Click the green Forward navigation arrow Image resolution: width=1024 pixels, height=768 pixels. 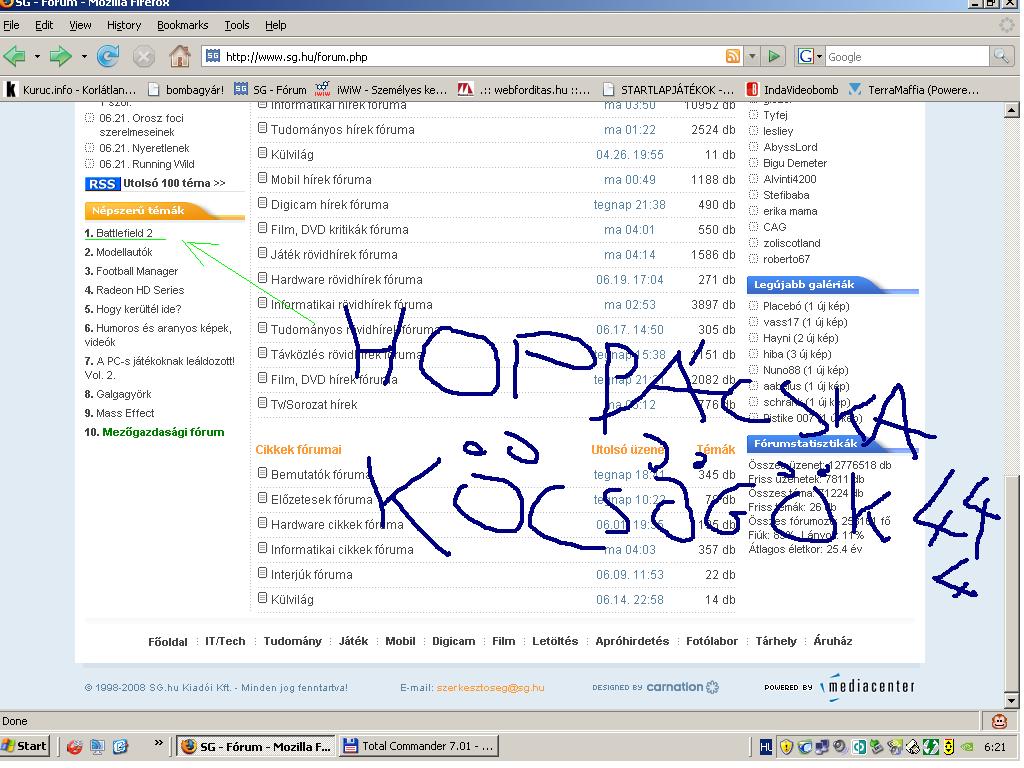click(61, 56)
